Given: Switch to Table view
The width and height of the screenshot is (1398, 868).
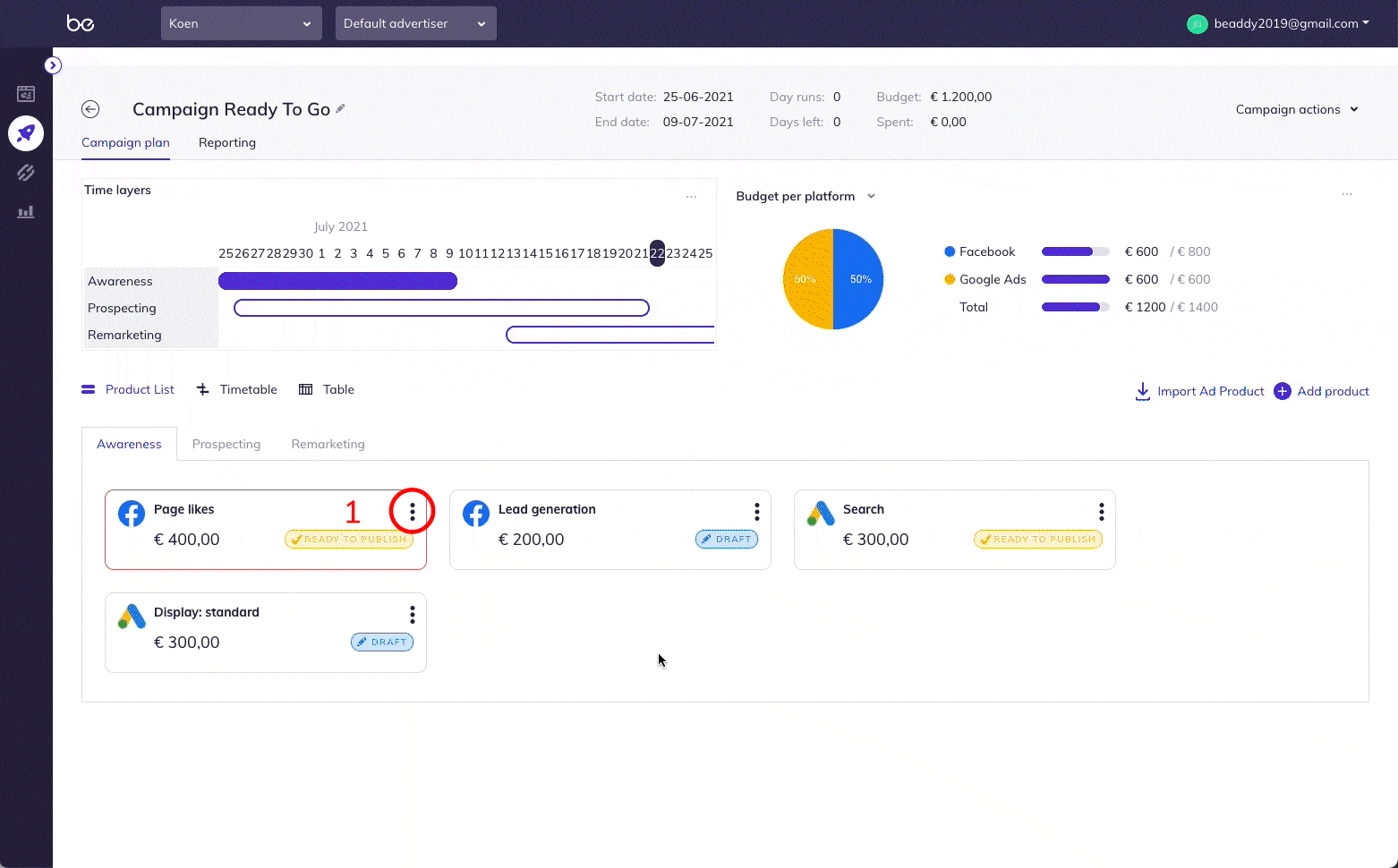Looking at the screenshot, I should [x=327, y=389].
